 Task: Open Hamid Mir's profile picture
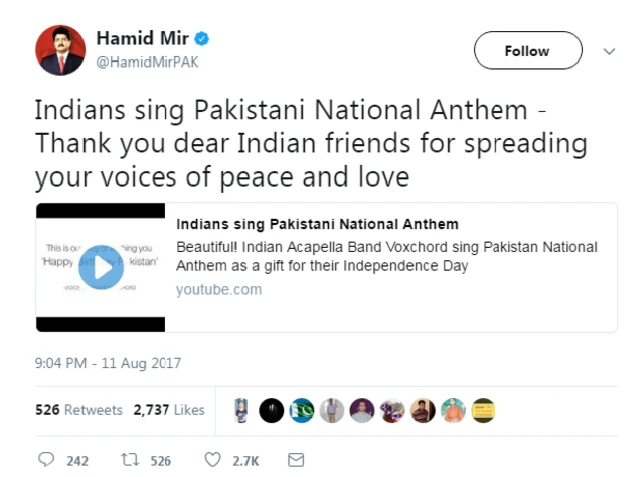(60, 50)
